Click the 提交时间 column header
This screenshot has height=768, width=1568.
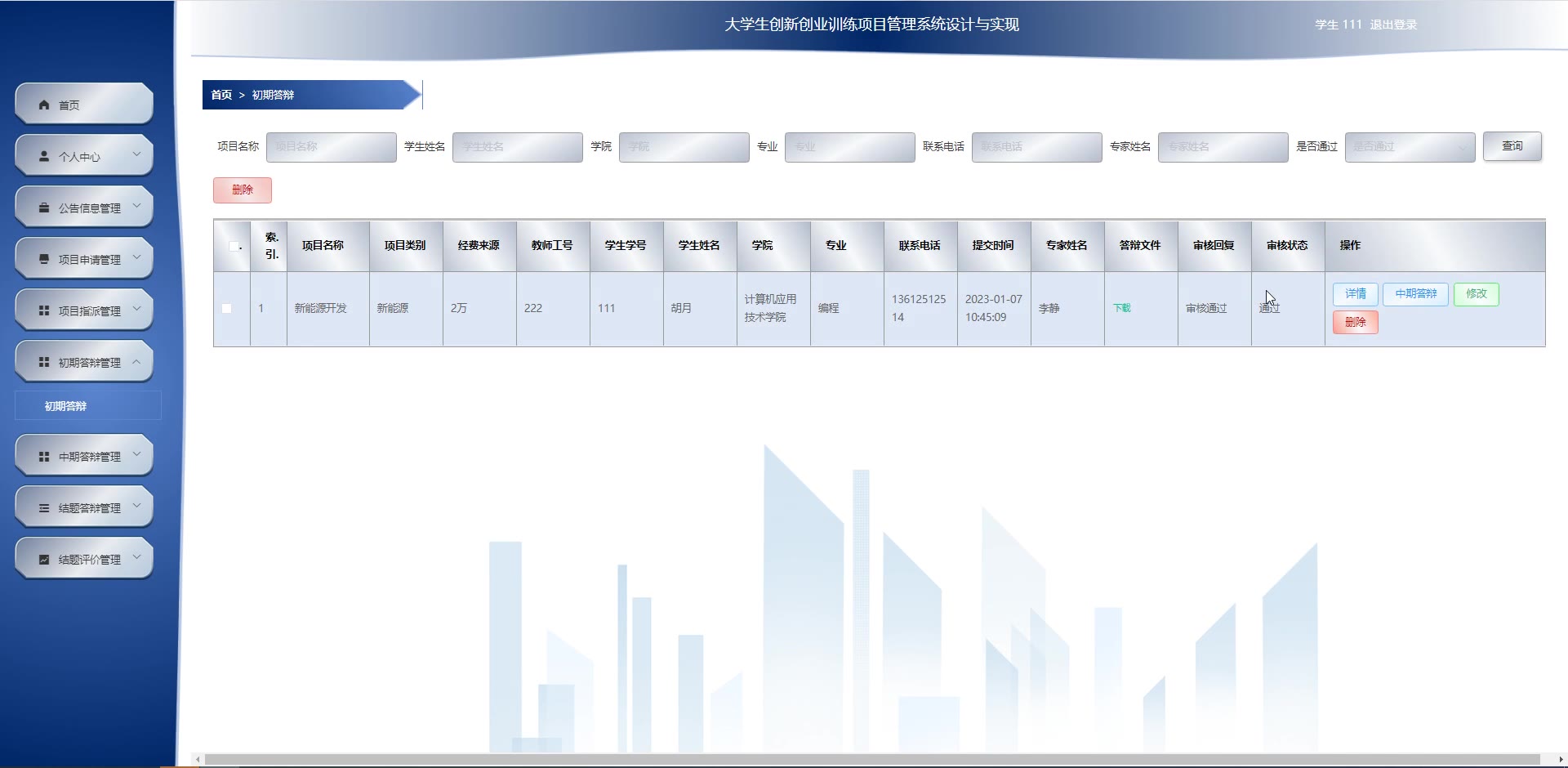point(993,245)
